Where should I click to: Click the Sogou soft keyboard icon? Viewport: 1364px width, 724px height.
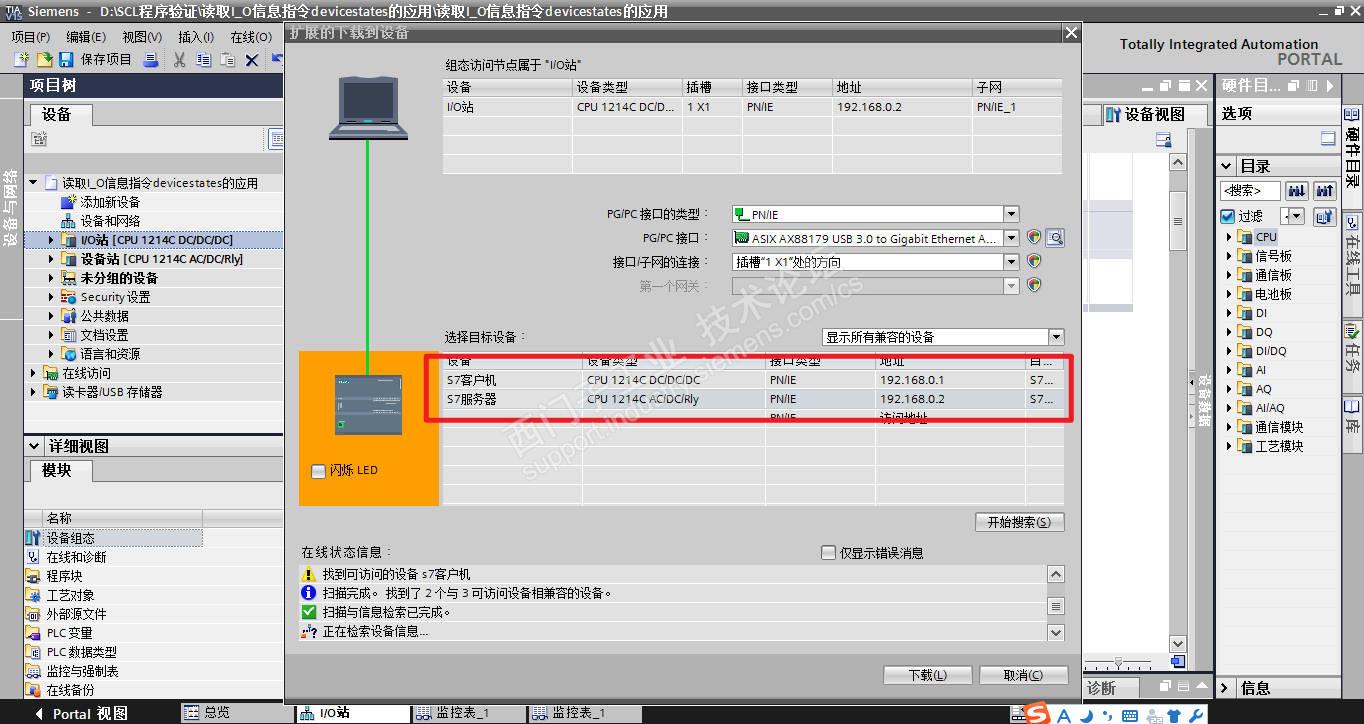(1129, 715)
